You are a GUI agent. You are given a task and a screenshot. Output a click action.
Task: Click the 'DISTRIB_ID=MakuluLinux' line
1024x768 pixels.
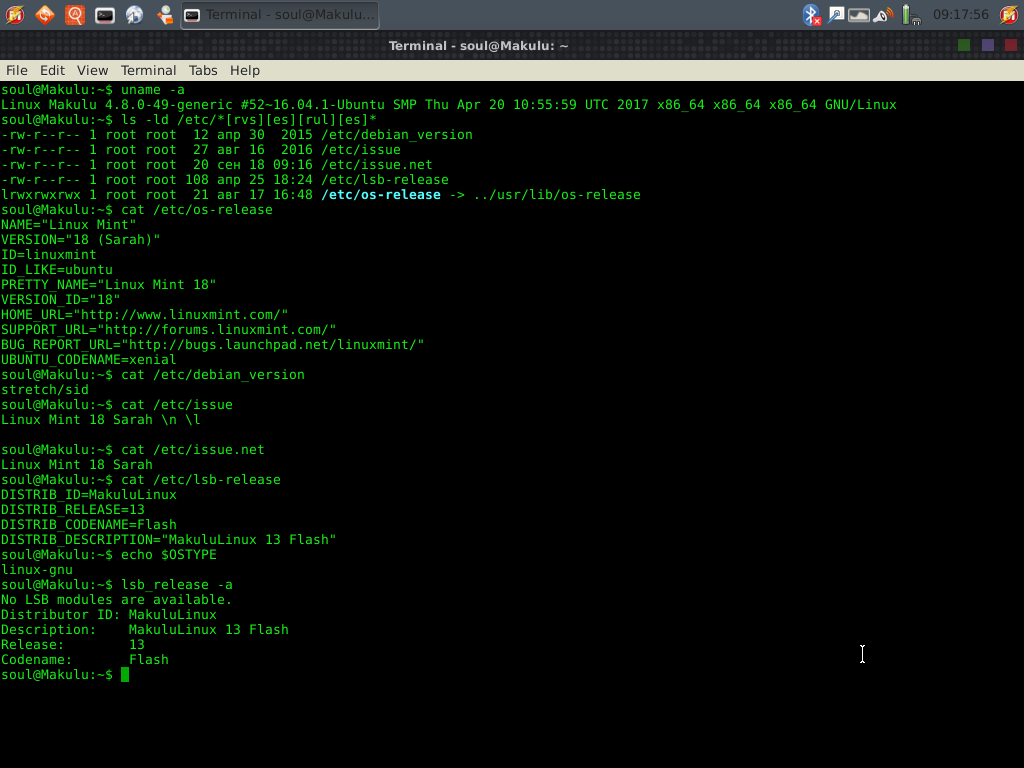click(89, 495)
